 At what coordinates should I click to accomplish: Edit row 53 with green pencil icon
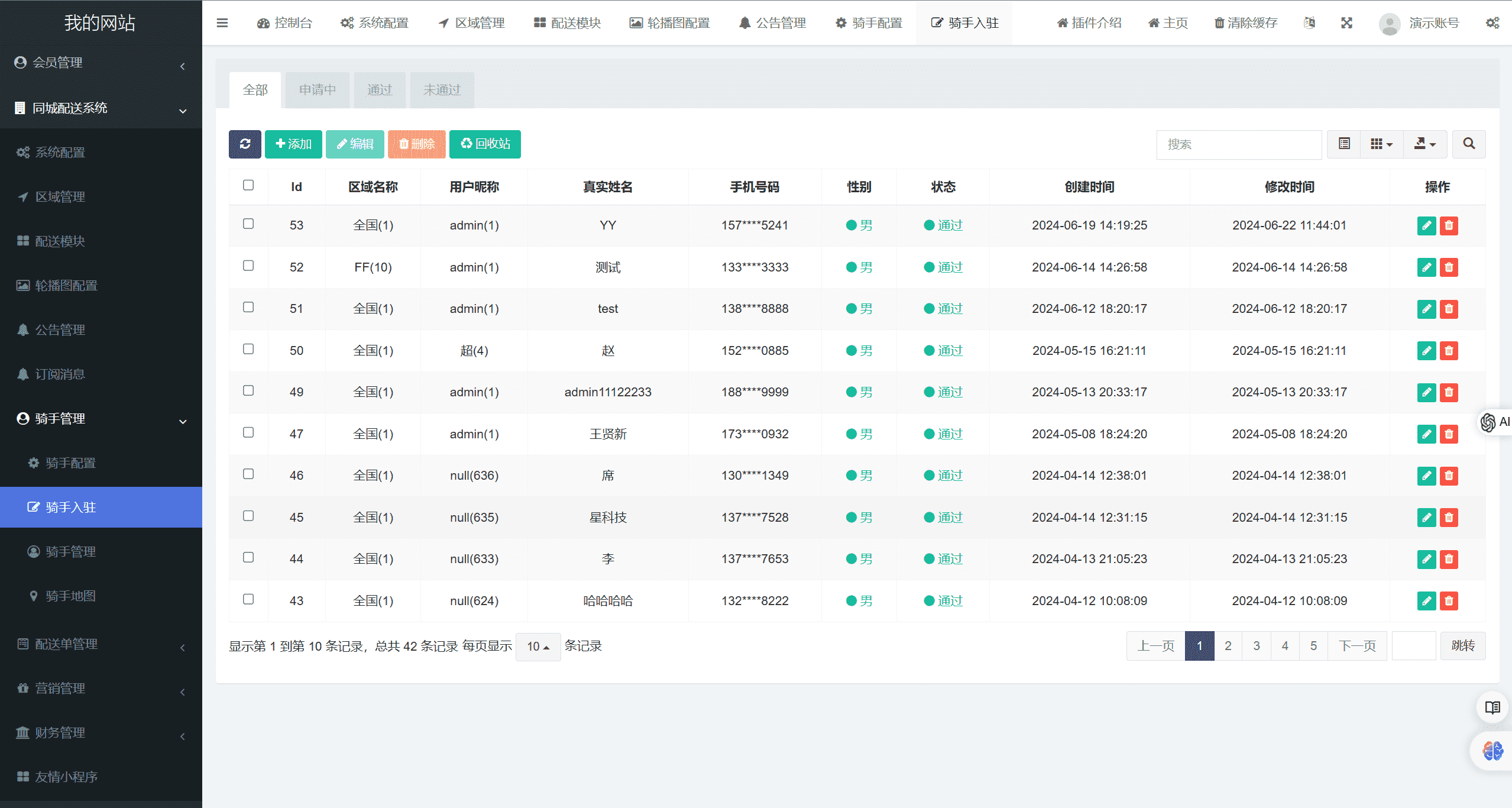1426,225
